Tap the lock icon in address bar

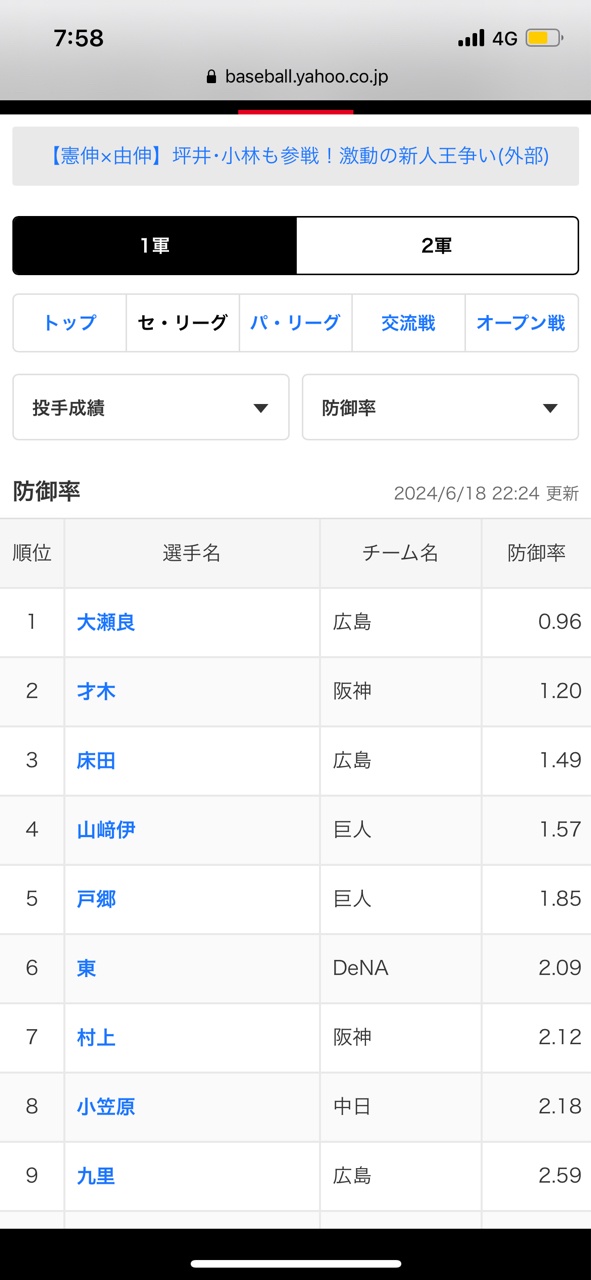[211, 77]
